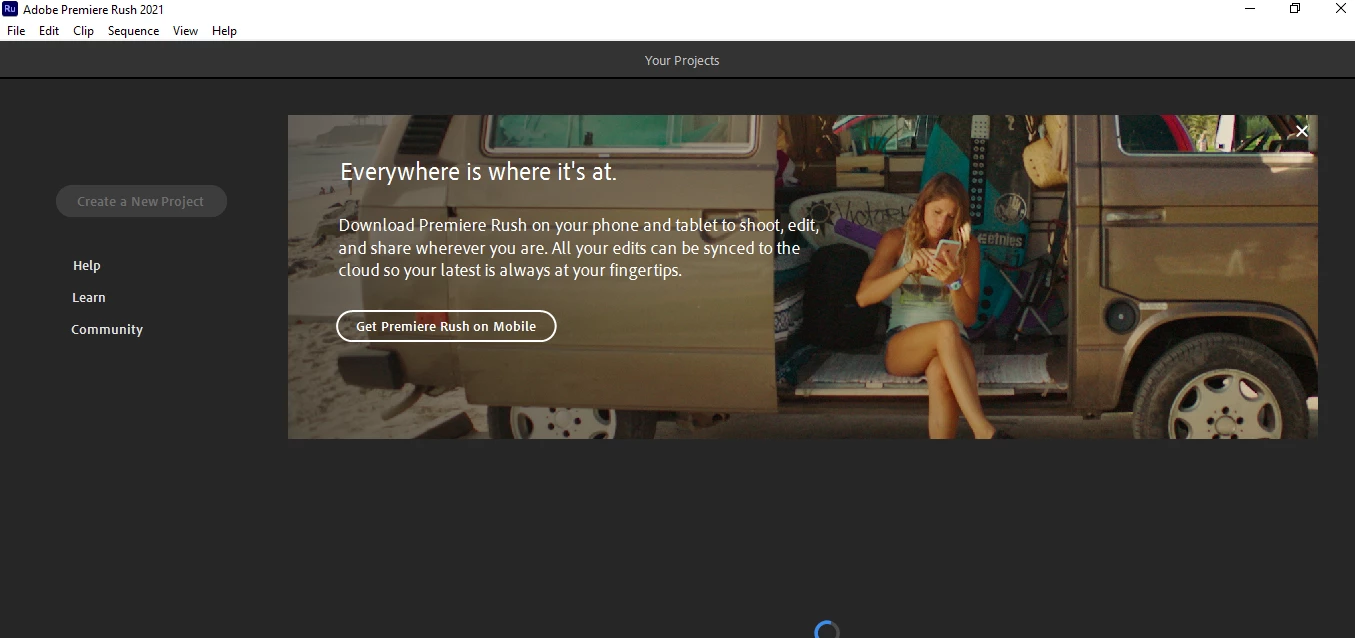This screenshot has height=638, width=1355.
Task: Click the Create a New Project button
Action: (141, 201)
